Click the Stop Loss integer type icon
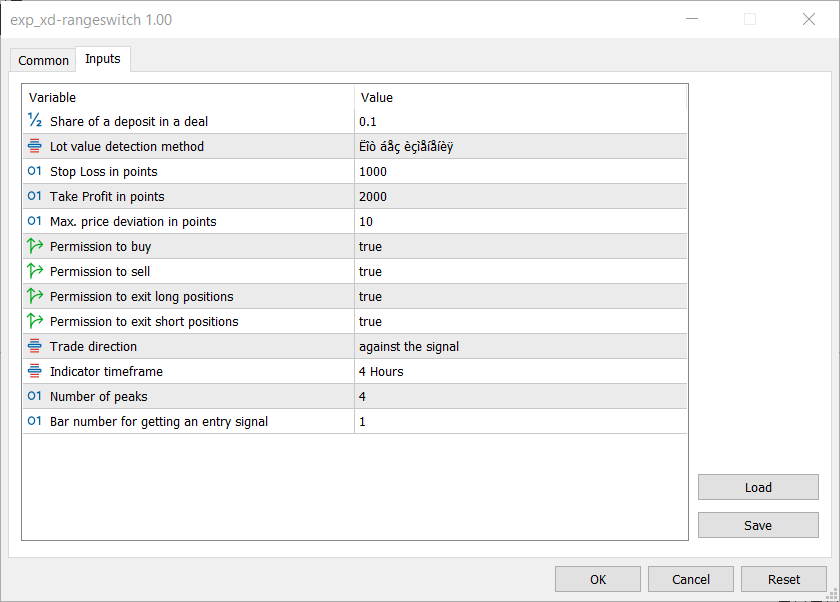The width and height of the screenshot is (840, 602). [35, 171]
